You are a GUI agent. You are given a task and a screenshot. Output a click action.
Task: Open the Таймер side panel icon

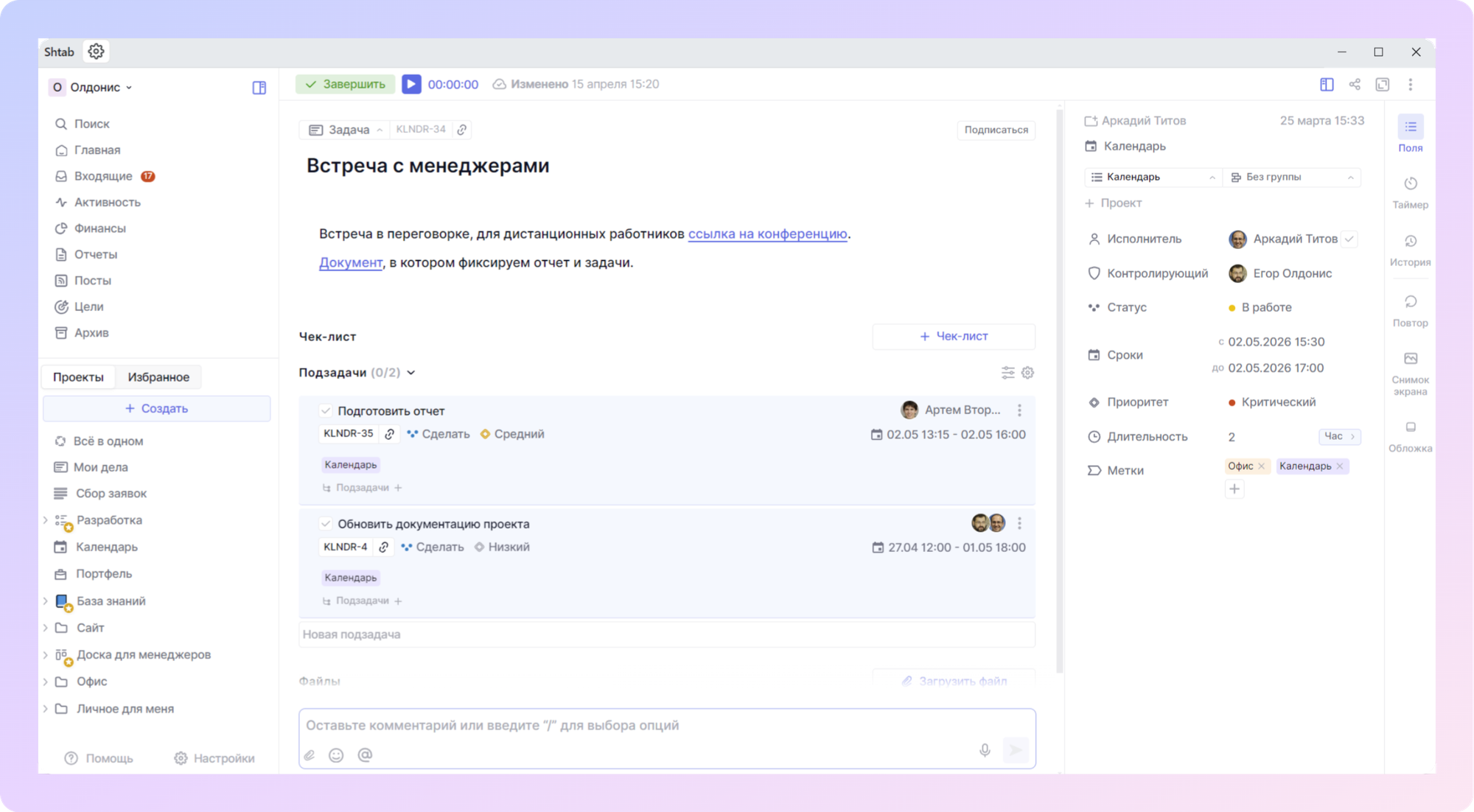pyautogui.click(x=1410, y=184)
